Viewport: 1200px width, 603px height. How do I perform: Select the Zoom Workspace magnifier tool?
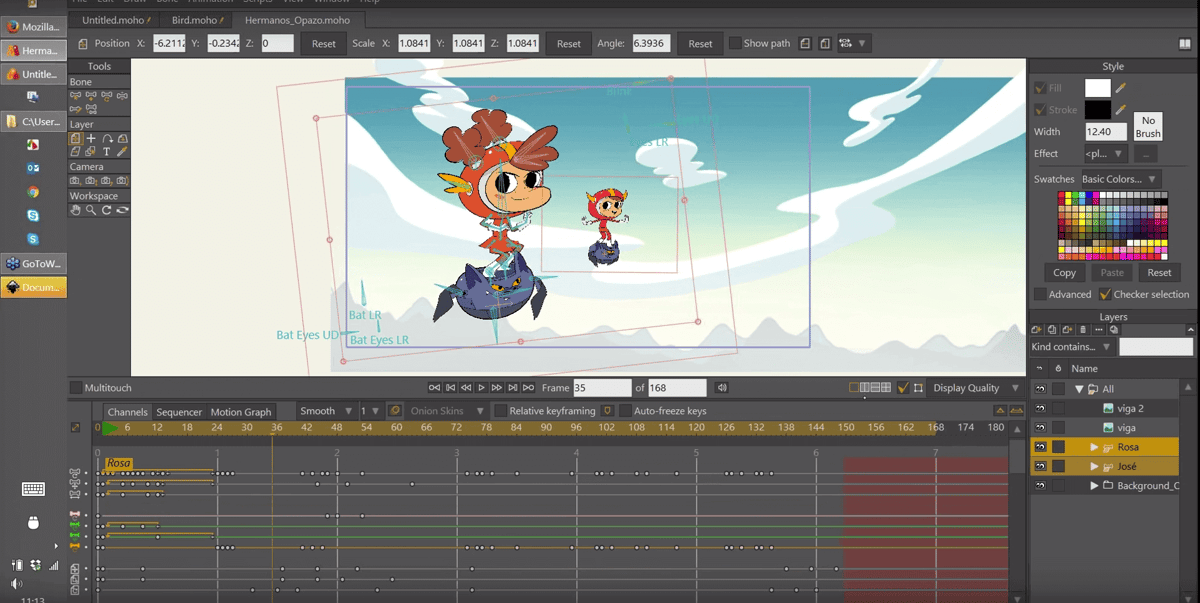(91, 211)
